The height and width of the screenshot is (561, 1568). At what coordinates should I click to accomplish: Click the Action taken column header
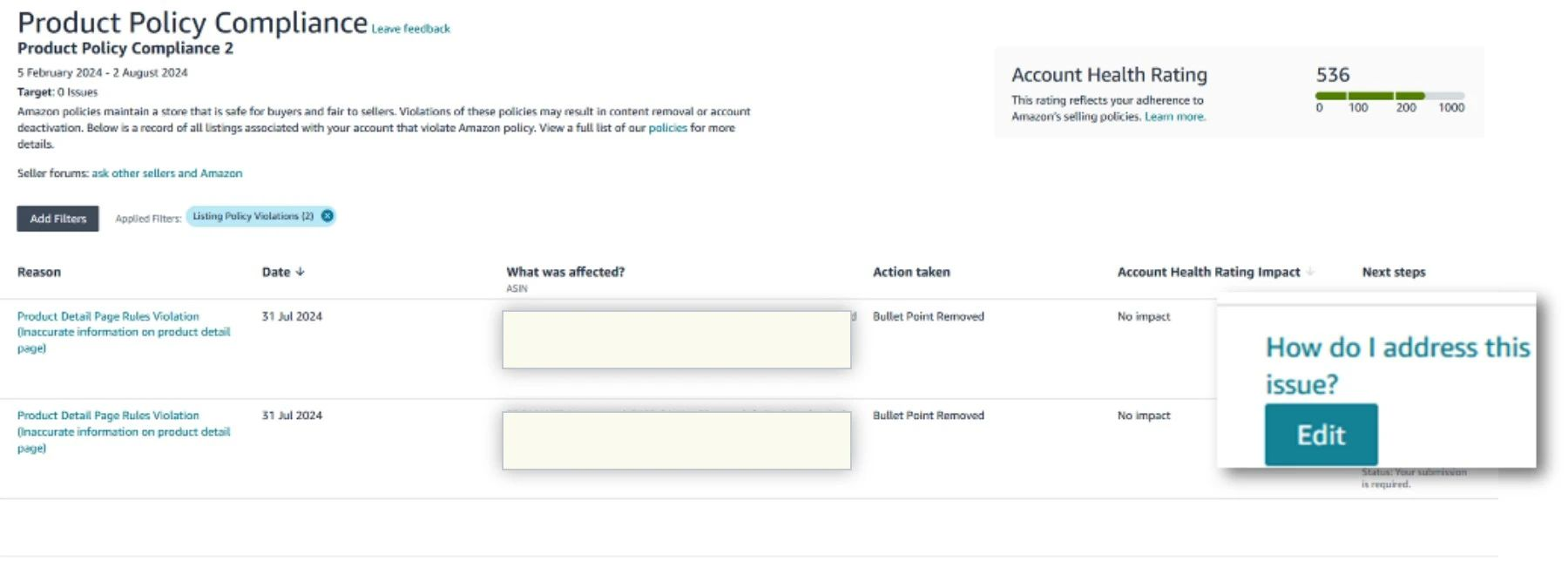click(x=911, y=272)
